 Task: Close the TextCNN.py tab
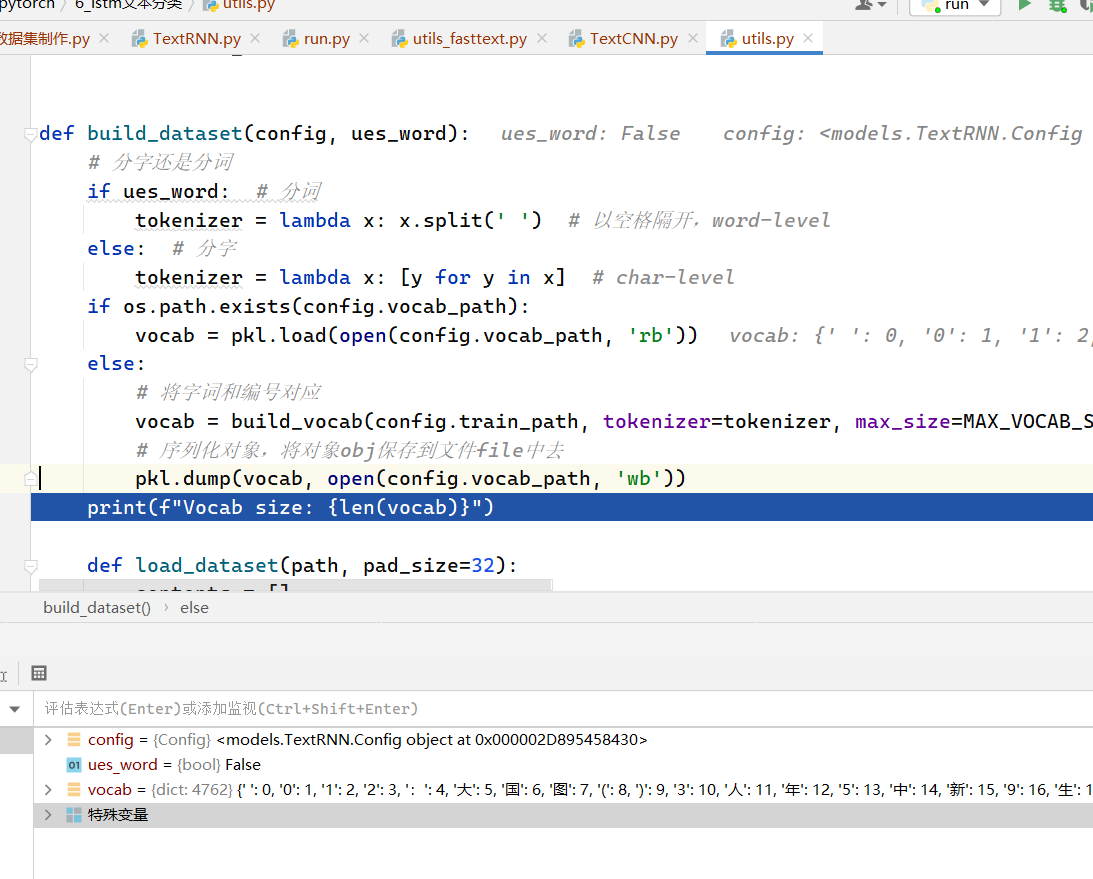pyautogui.click(x=691, y=38)
